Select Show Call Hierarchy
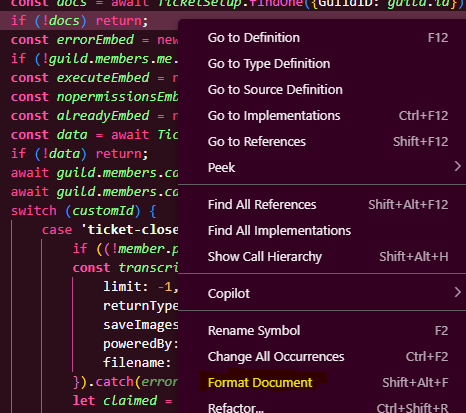This screenshot has height=413, width=466. click(322, 257)
